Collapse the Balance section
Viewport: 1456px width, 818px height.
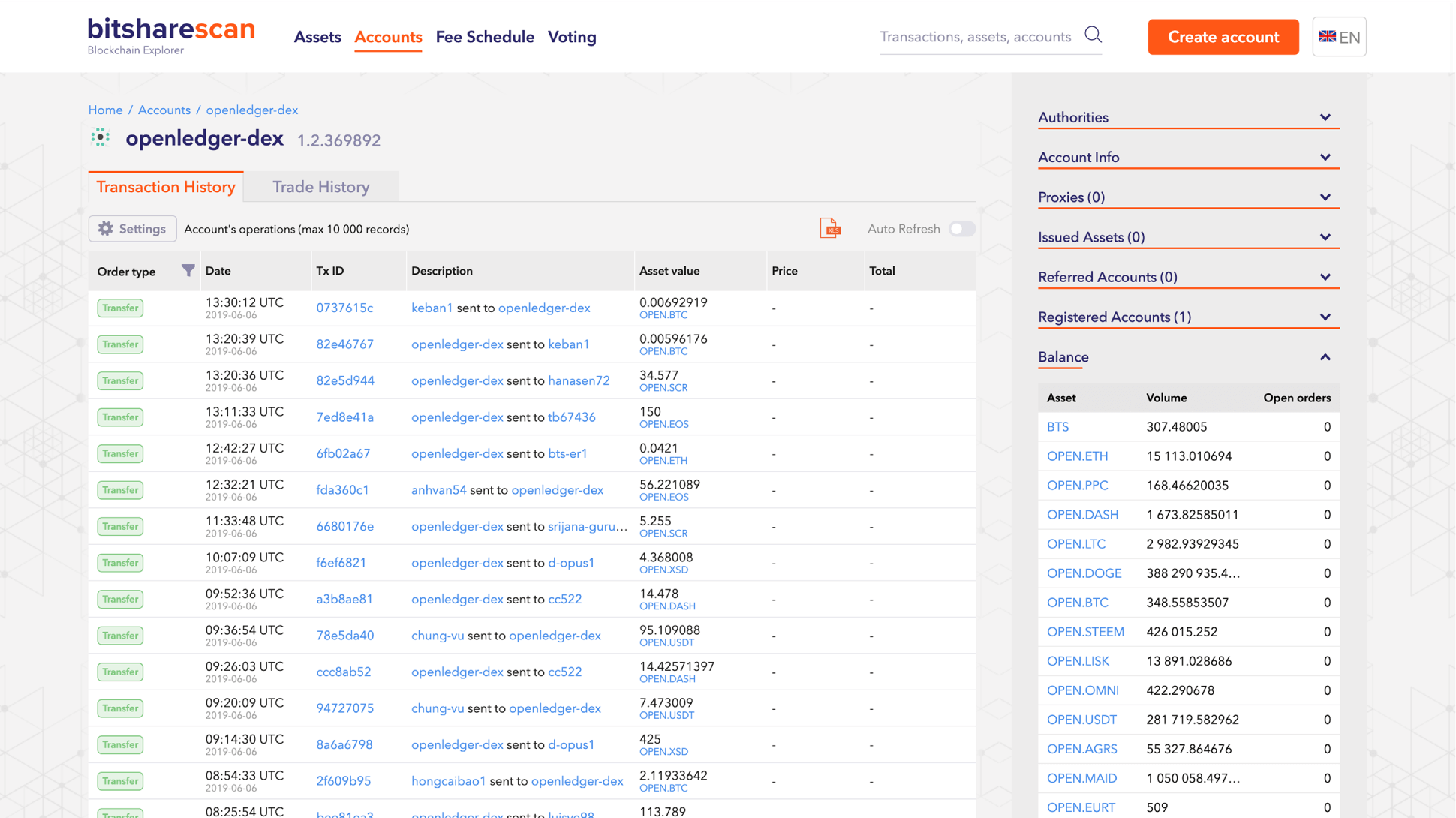click(x=1325, y=357)
